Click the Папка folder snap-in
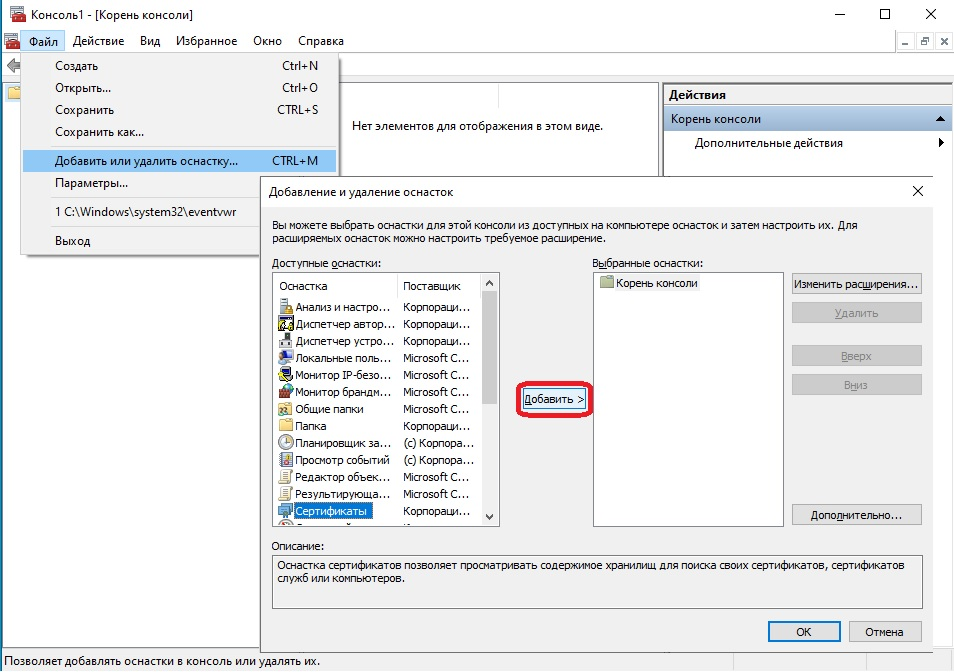954x672 pixels. pyautogui.click(x=286, y=426)
